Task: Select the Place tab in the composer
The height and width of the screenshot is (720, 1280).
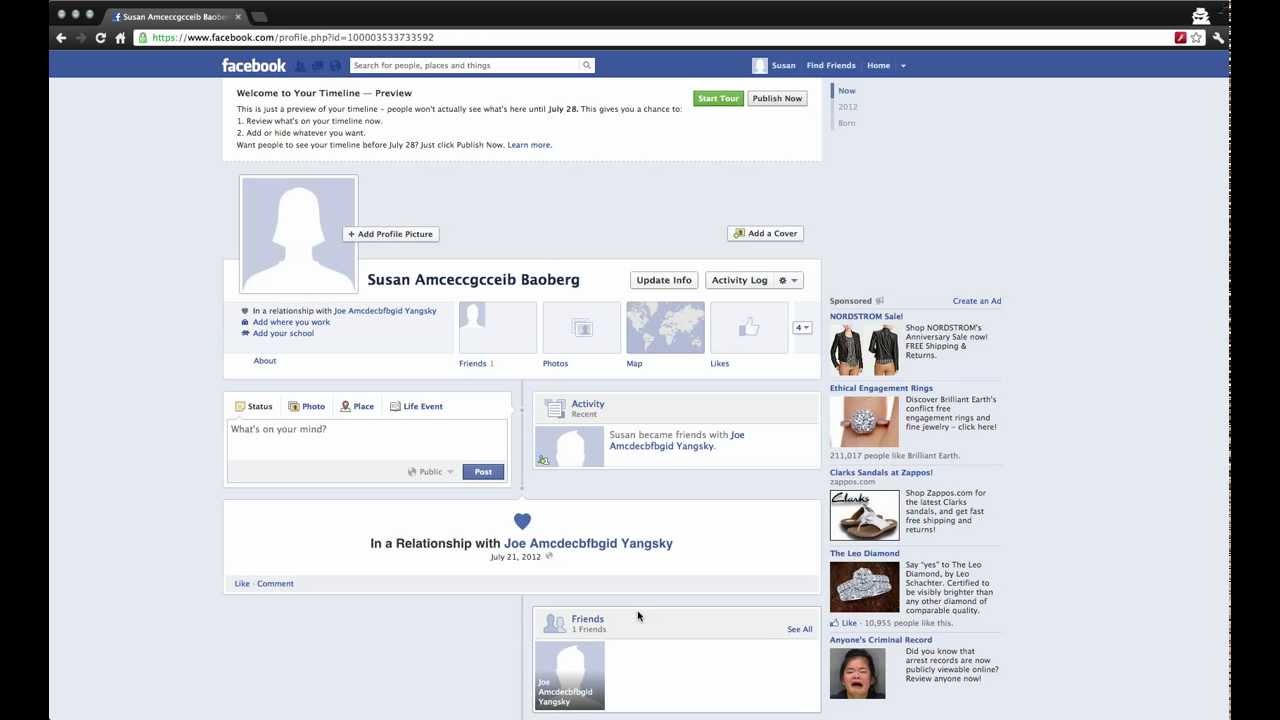Action: pyautogui.click(x=357, y=407)
